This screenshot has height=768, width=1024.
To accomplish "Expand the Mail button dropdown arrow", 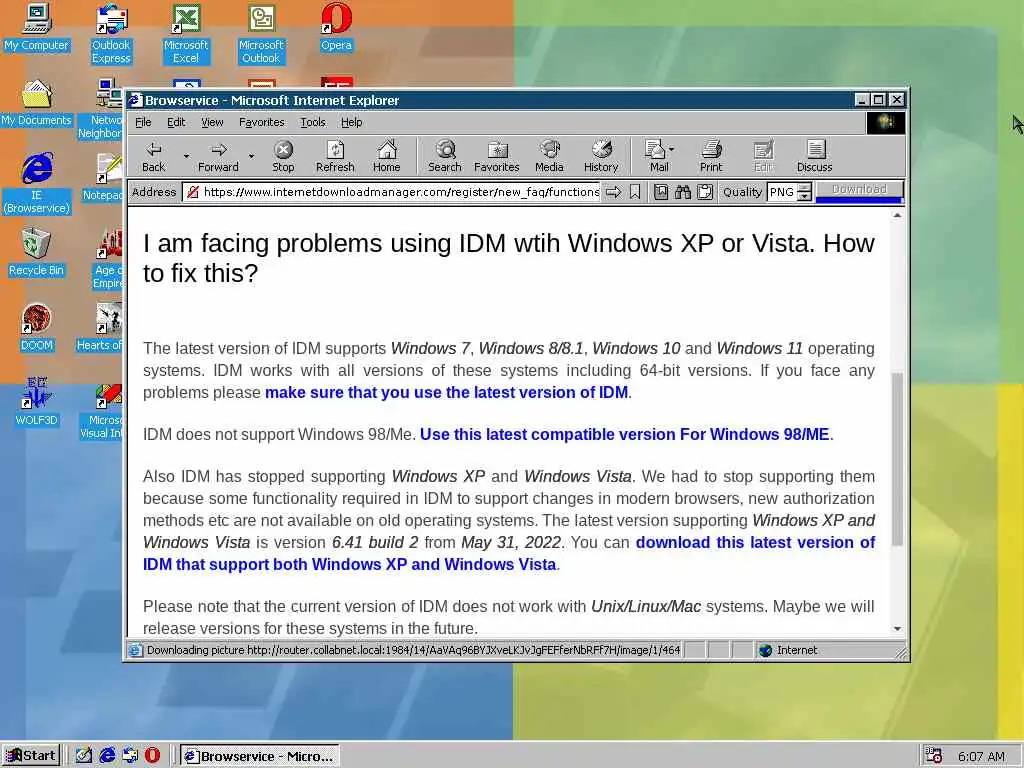I will click(672, 150).
